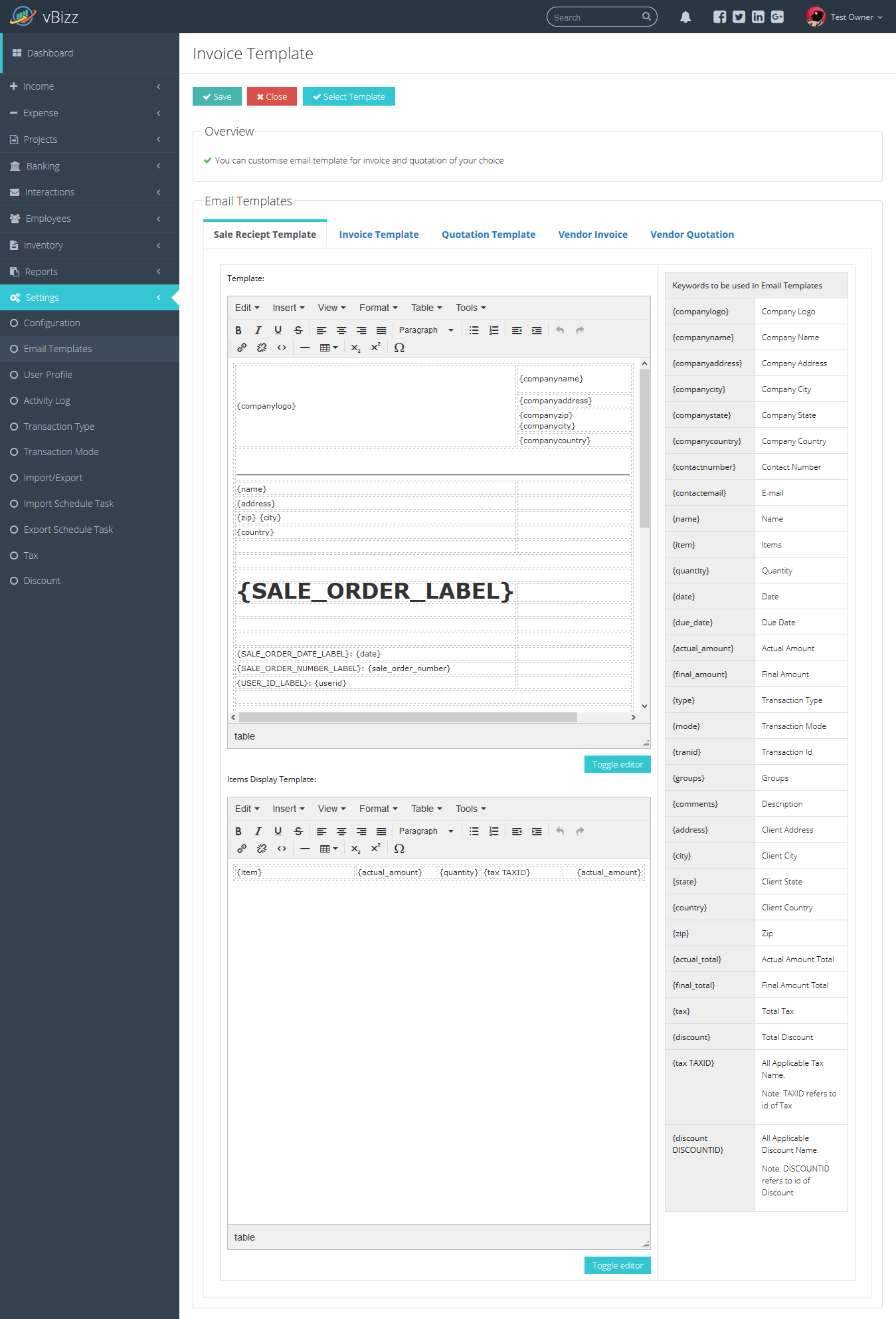
Task: Click Undo arrow in Template editor toolbar
Action: (x=560, y=330)
